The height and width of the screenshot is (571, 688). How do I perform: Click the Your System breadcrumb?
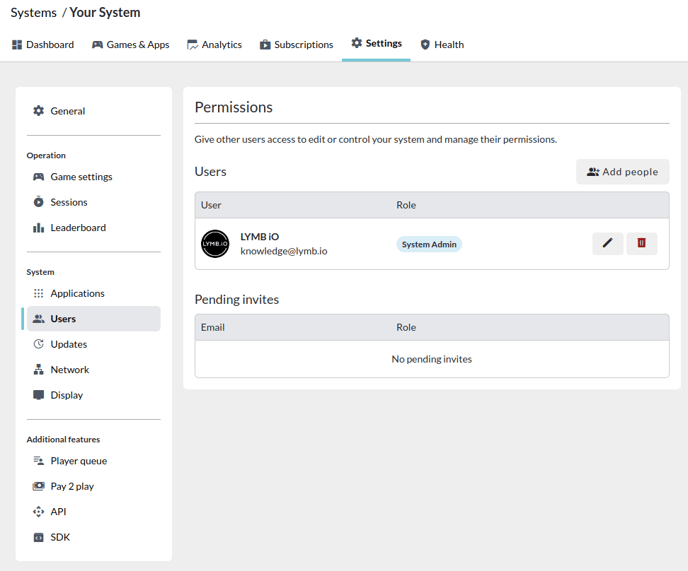105,13
